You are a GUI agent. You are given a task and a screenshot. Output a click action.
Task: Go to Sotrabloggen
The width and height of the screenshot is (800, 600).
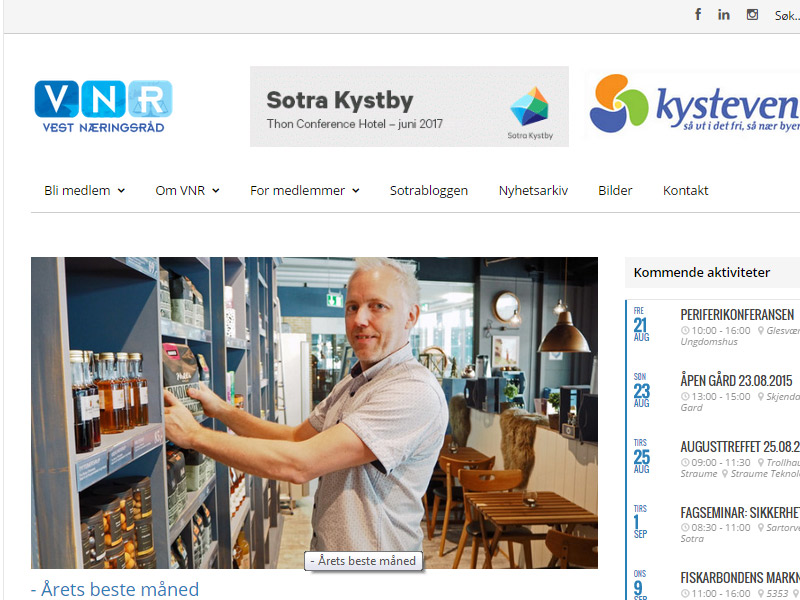[429, 190]
